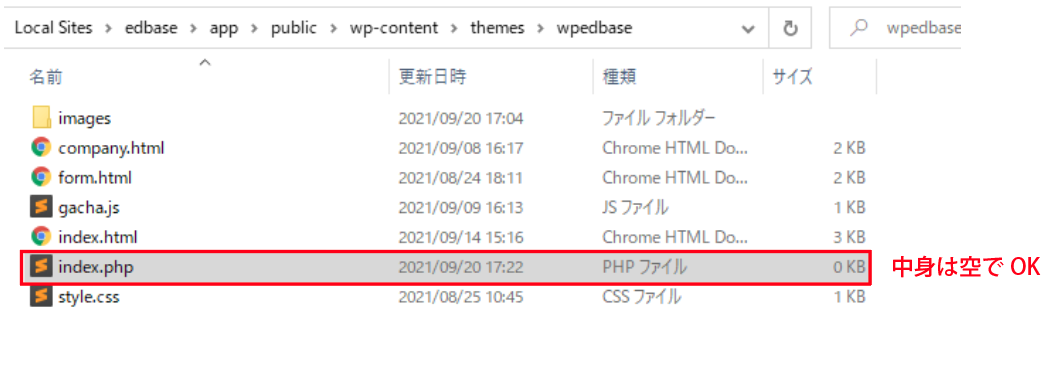
Task: Click the CSS ファイル type cell
Action: pyautogui.click(x=641, y=297)
